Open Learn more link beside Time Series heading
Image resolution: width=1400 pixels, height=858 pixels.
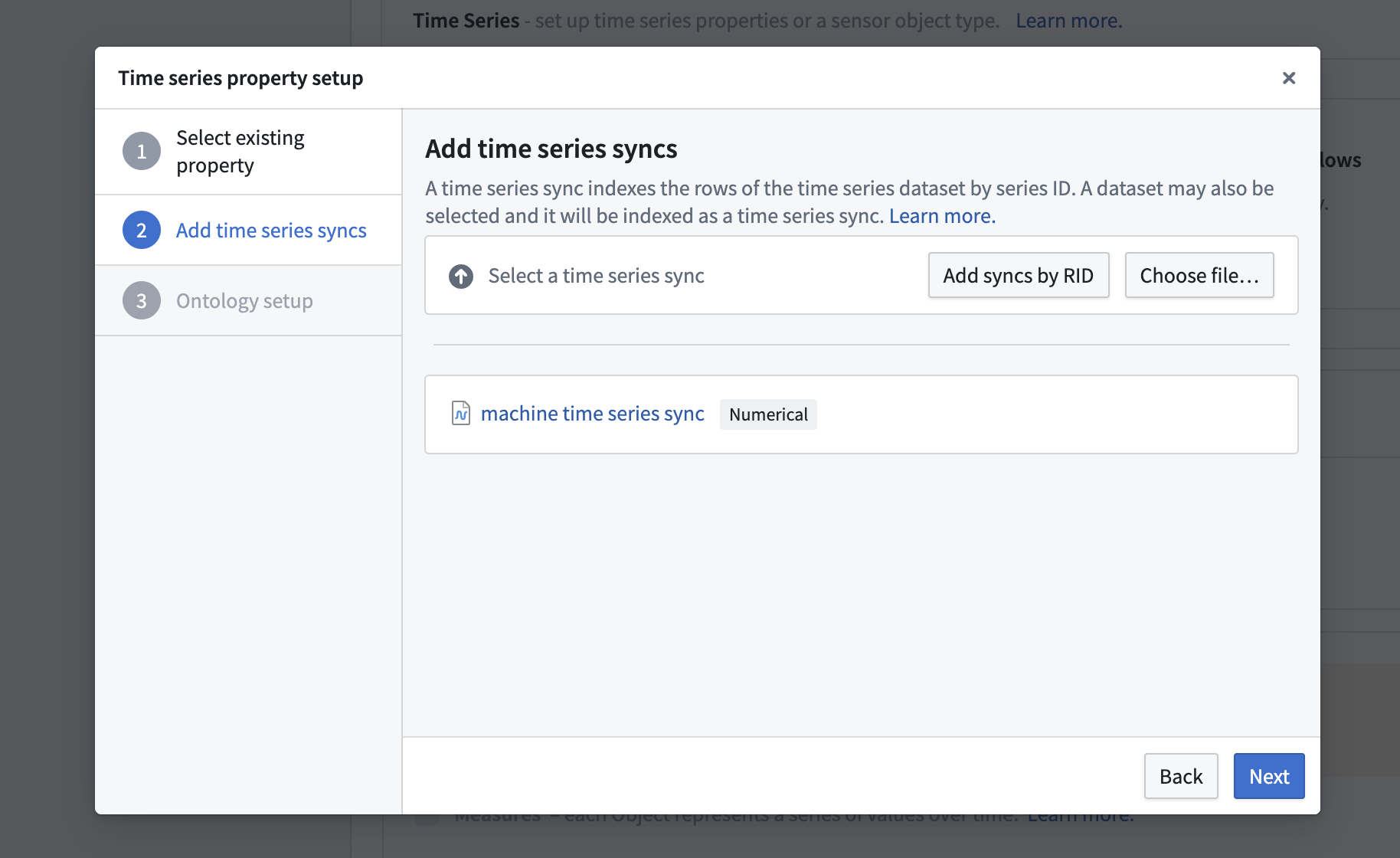(1069, 21)
